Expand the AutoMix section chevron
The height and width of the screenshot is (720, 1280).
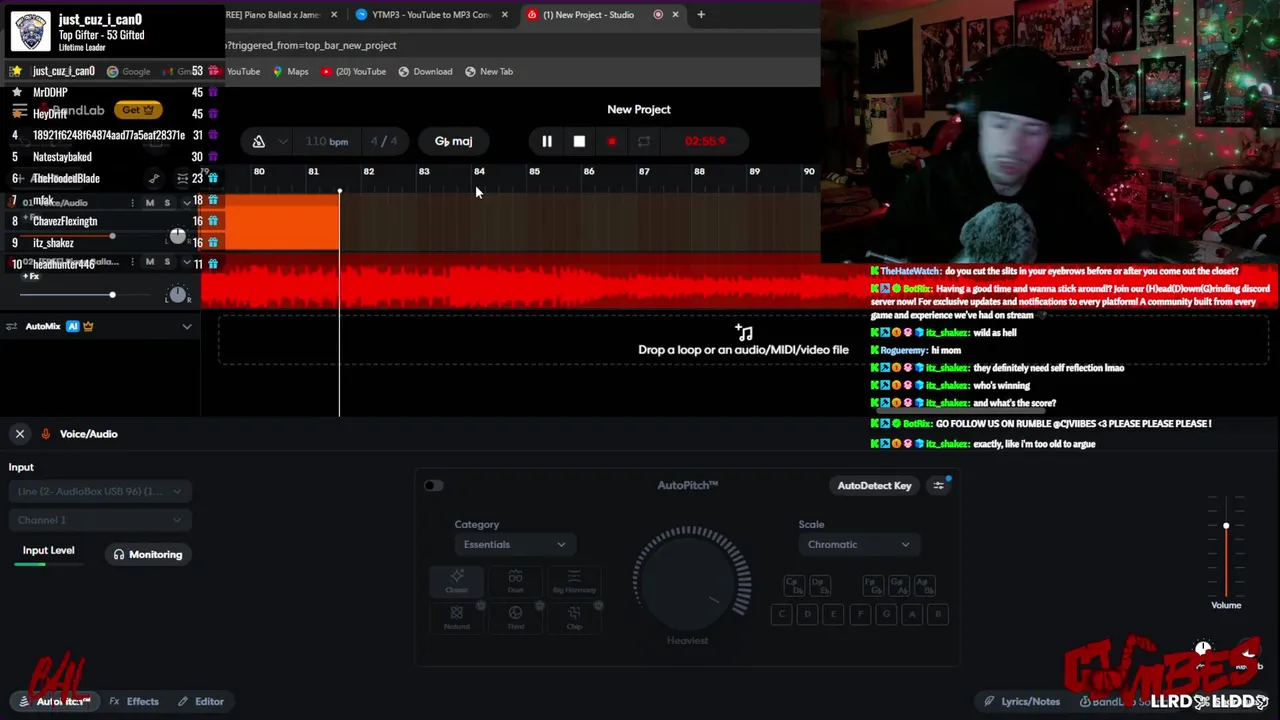(x=186, y=326)
